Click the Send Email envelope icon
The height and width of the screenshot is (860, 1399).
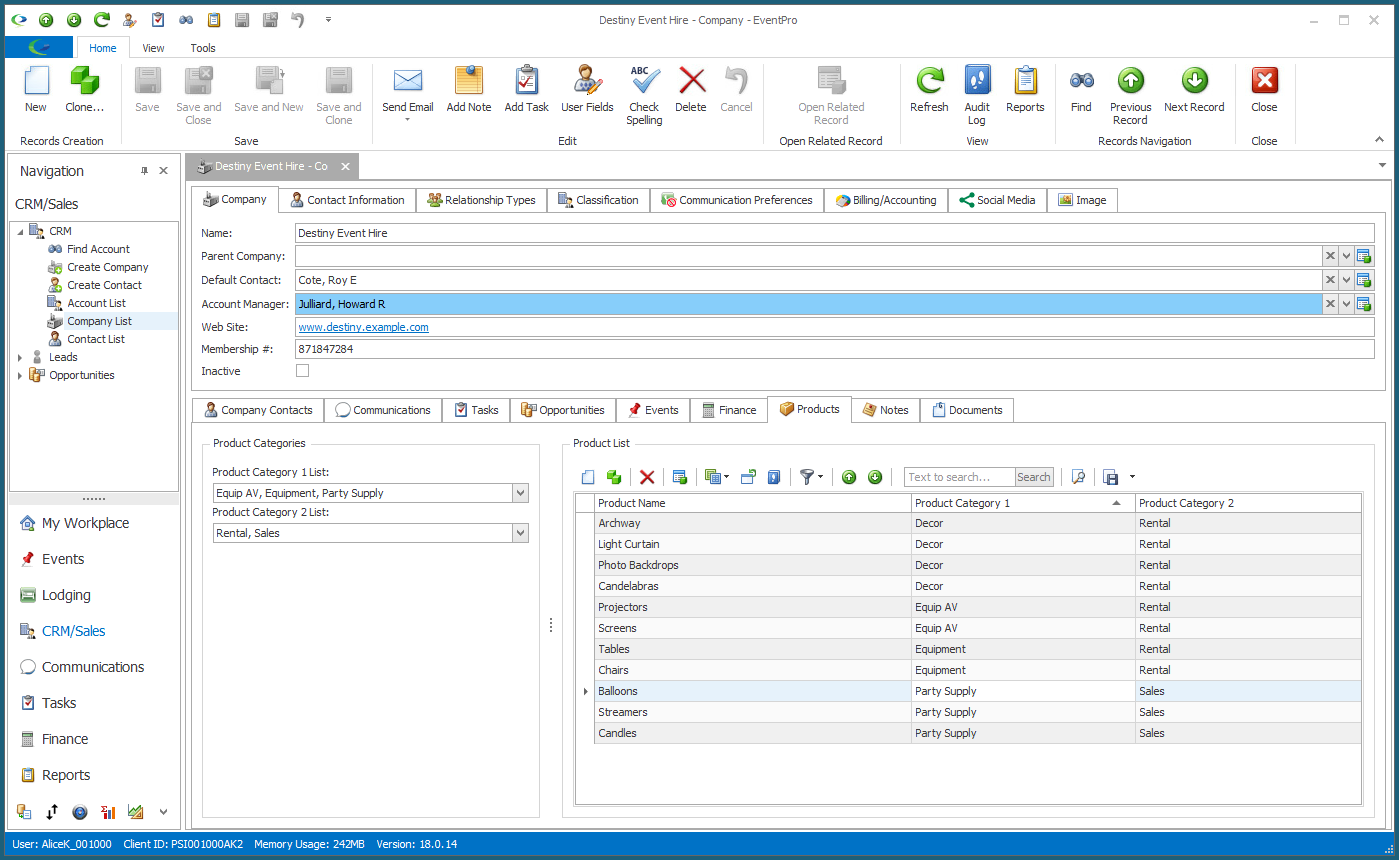(x=407, y=81)
